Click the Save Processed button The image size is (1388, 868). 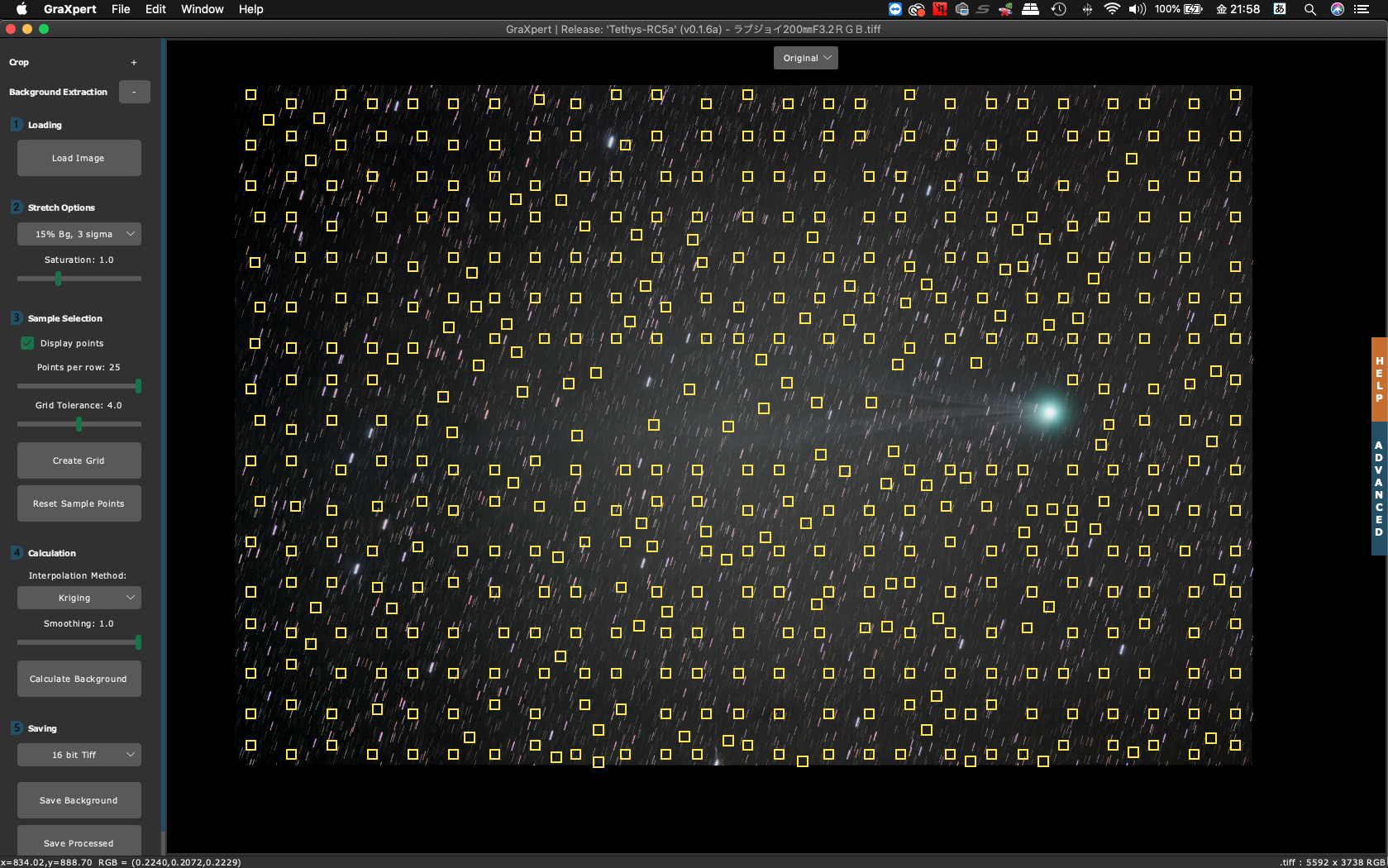click(x=79, y=841)
